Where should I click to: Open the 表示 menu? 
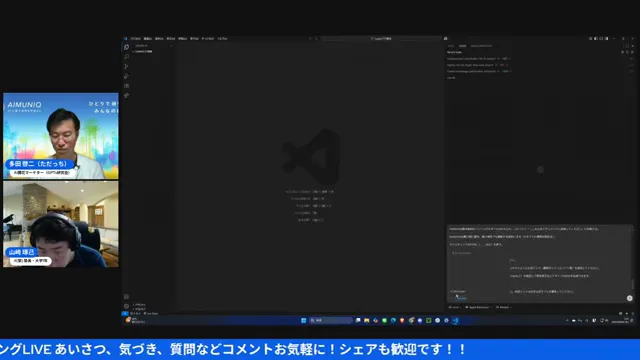pos(171,39)
